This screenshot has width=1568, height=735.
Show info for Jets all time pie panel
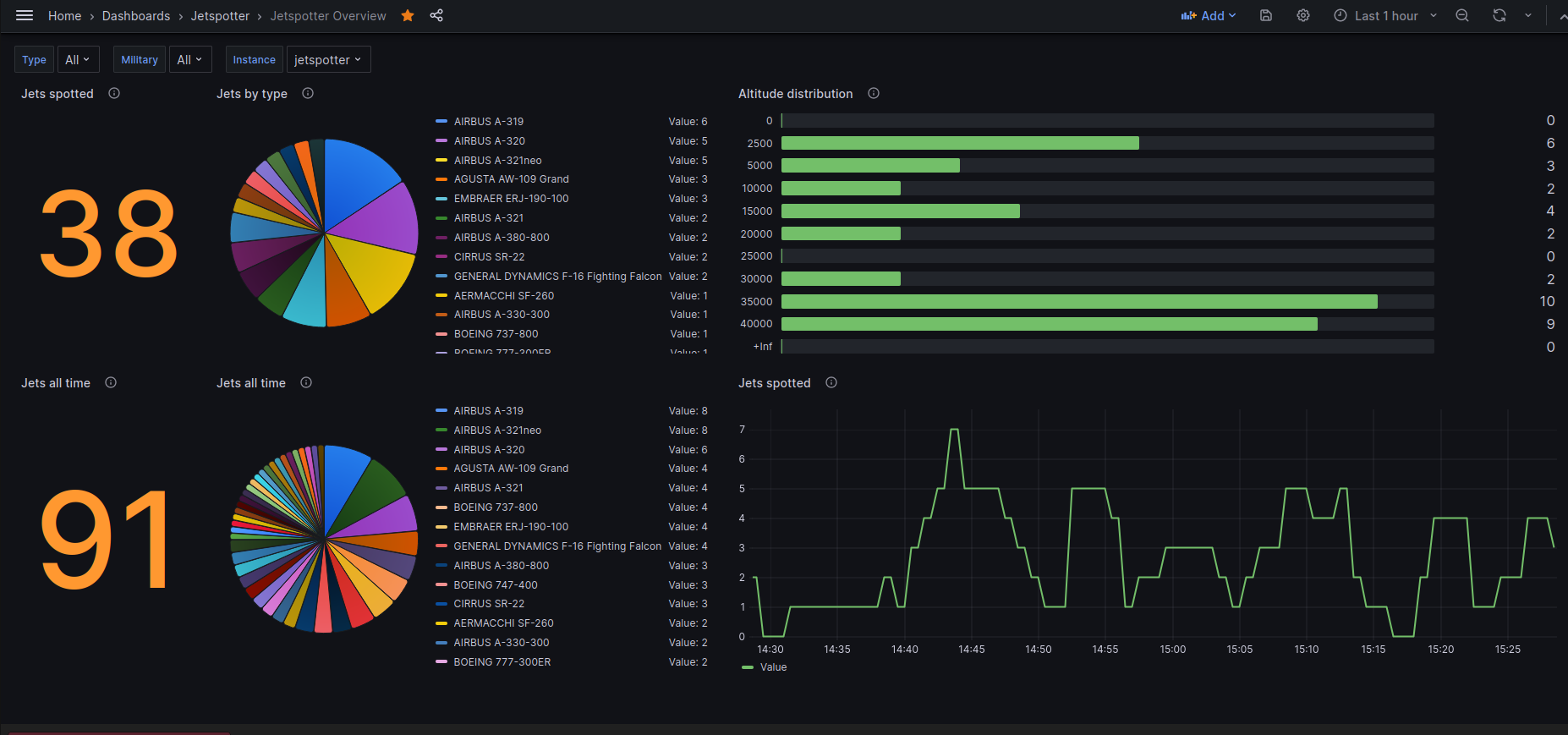[306, 383]
